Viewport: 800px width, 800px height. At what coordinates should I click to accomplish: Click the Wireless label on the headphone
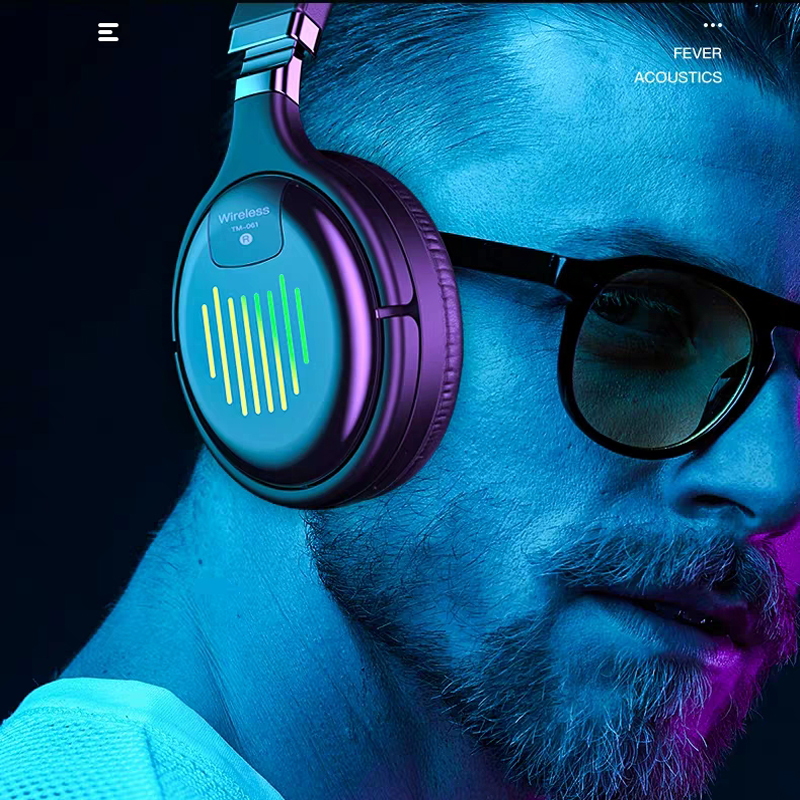pyautogui.click(x=244, y=214)
